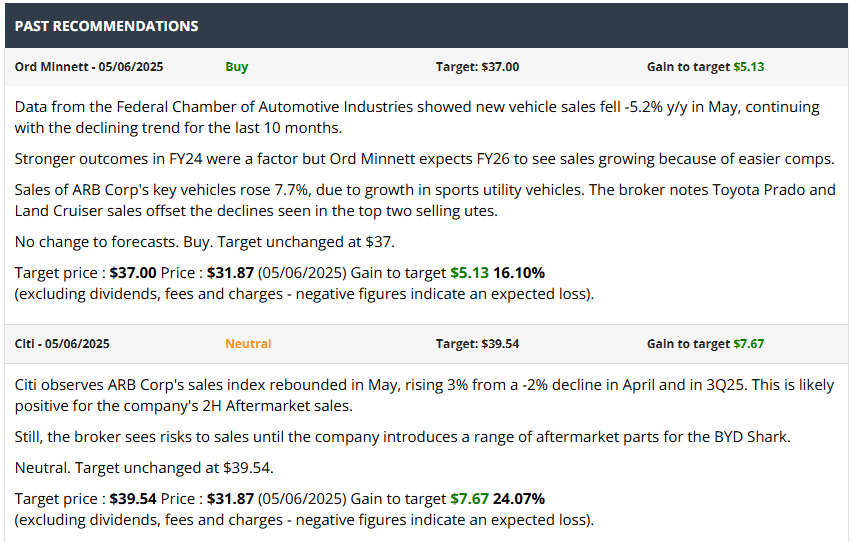Click Gain to target $7.67 in header row
Image resolution: width=853 pixels, height=542 pixels.
point(705,343)
